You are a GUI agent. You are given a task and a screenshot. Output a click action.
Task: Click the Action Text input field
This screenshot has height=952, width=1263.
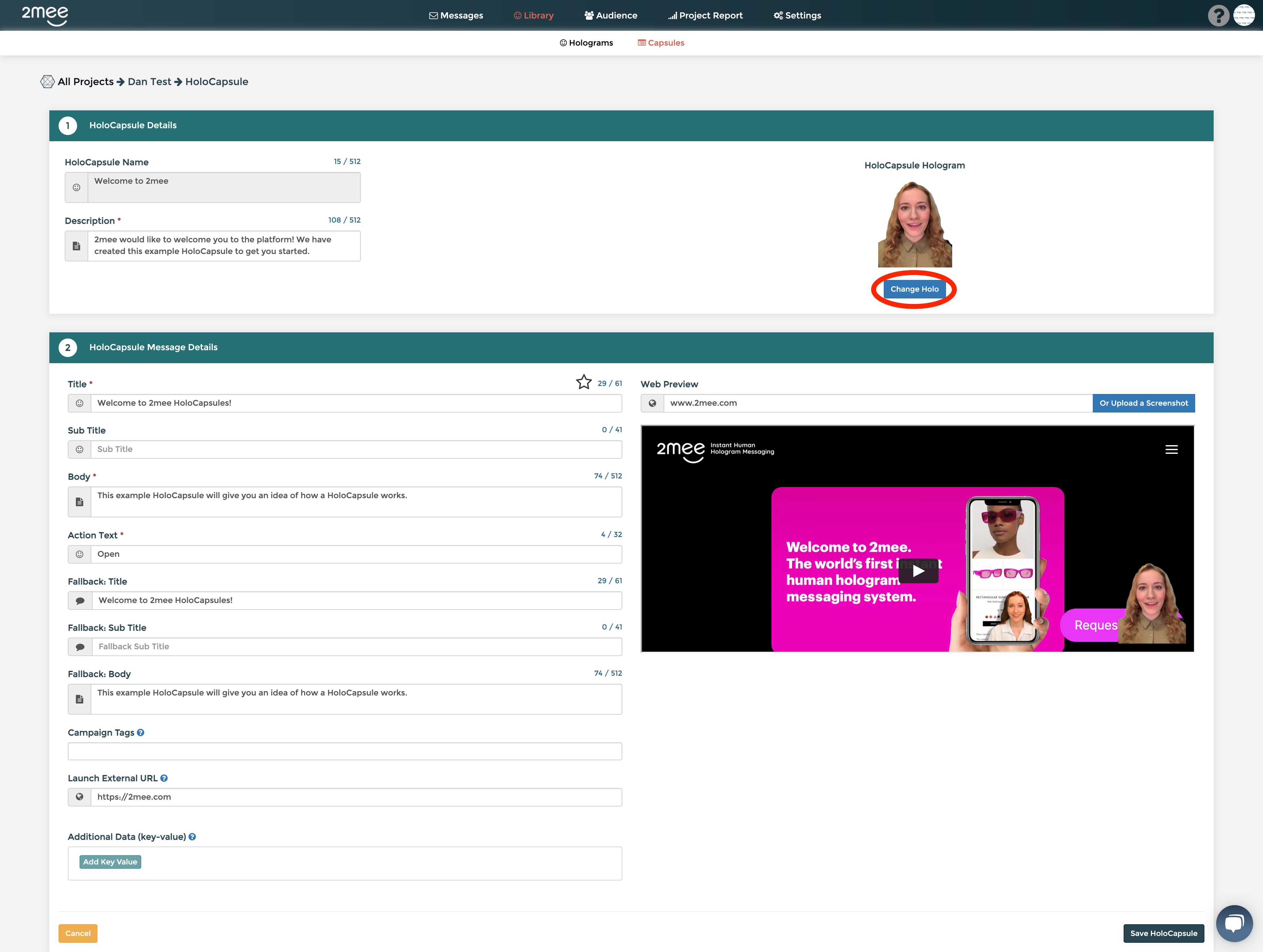(x=356, y=554)
